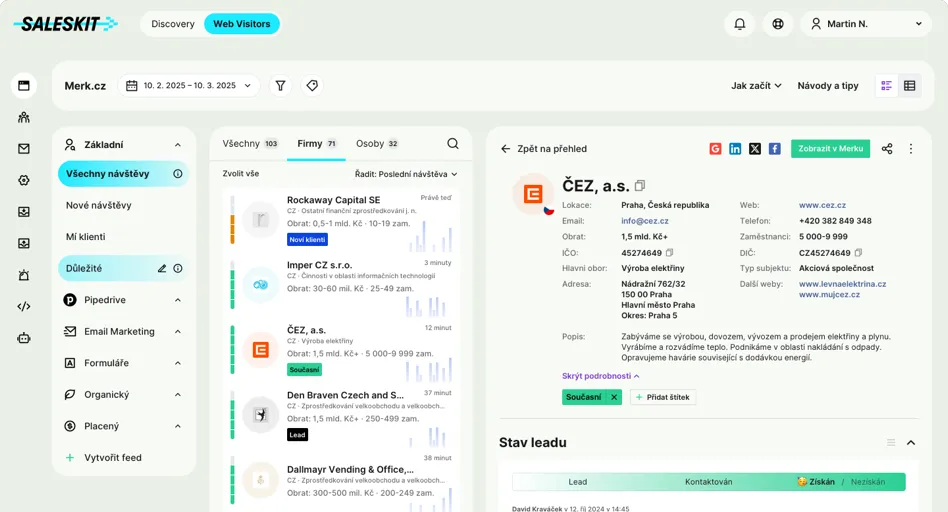Open the robot sidebar icon
Image resolution: width=948 pixels, height=512 pixels.
coord(24,338)
